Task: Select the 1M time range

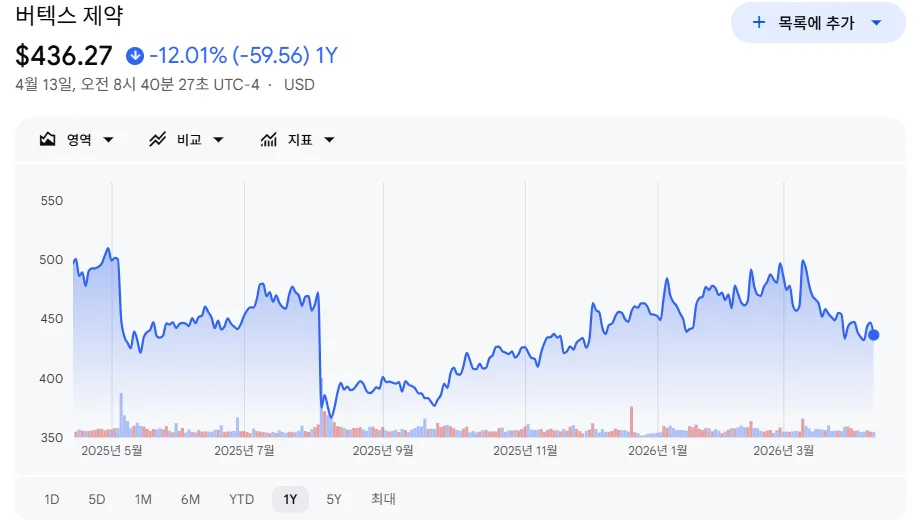Action: [143, 499]
